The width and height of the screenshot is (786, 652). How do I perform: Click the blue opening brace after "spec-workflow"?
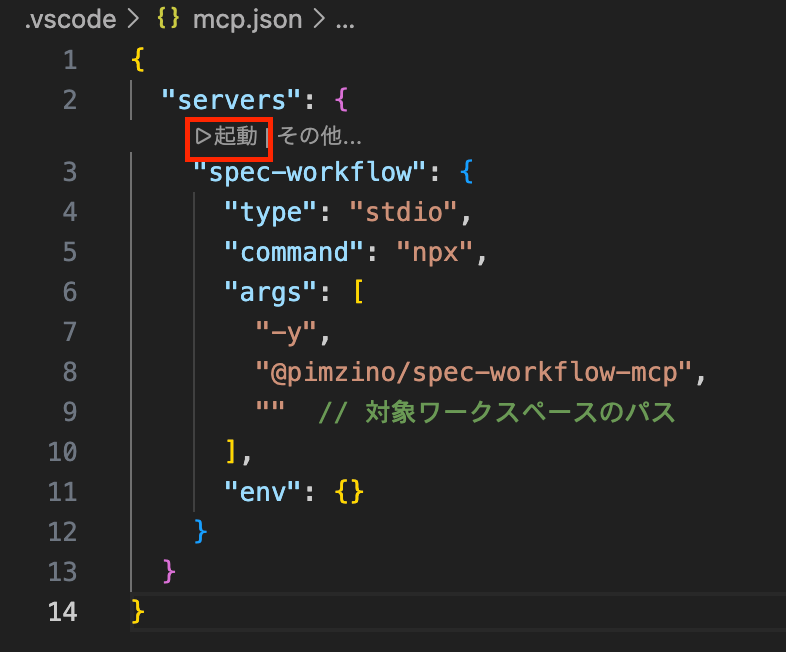pyautogui.click(x=466, y=172)
